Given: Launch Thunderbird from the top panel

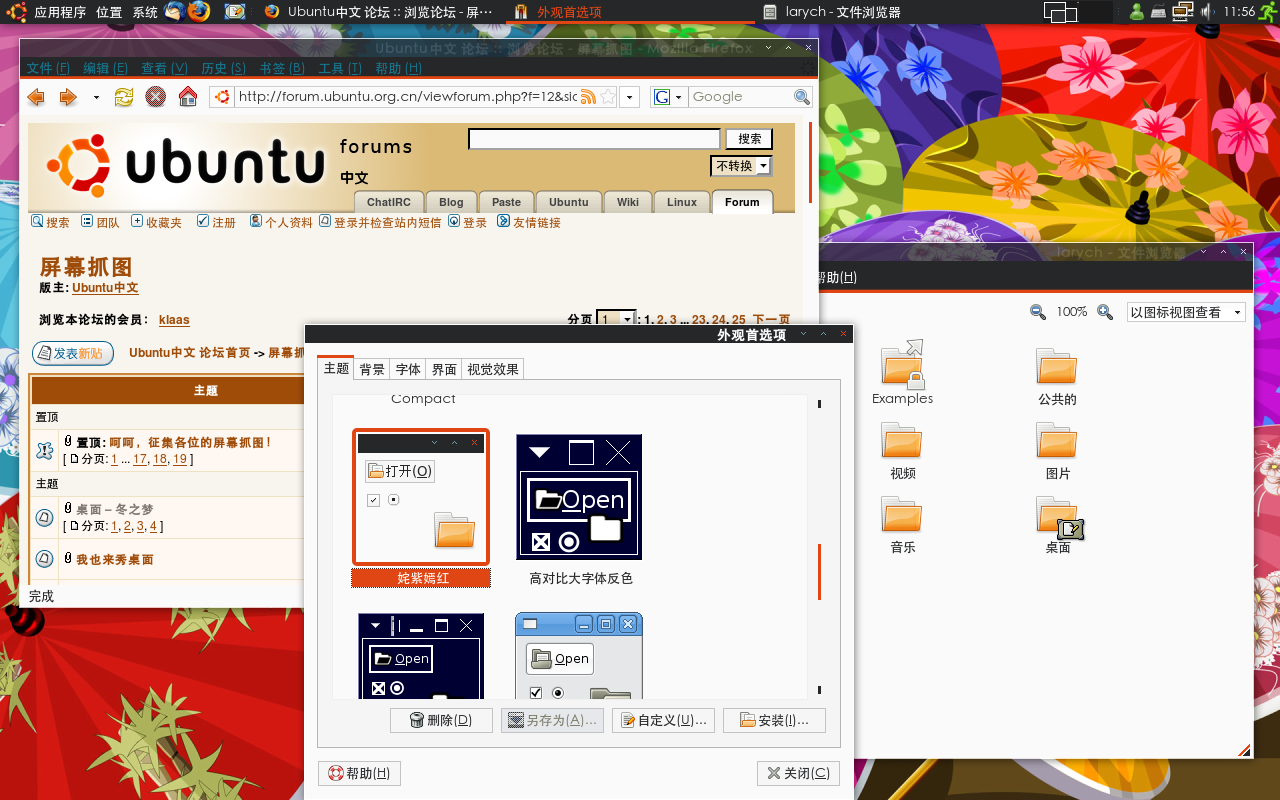Looking at the screenshot, I should click(x=174, y=12).
